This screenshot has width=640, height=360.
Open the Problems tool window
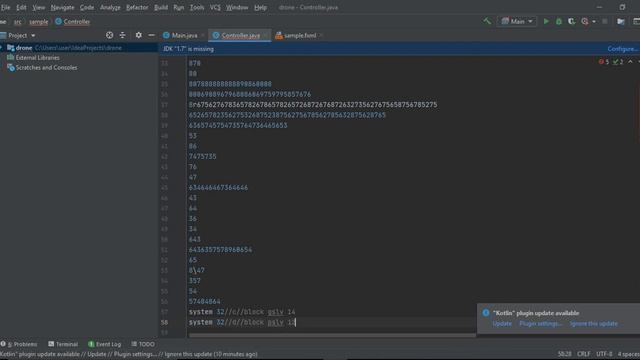click(x=19, y=344)
